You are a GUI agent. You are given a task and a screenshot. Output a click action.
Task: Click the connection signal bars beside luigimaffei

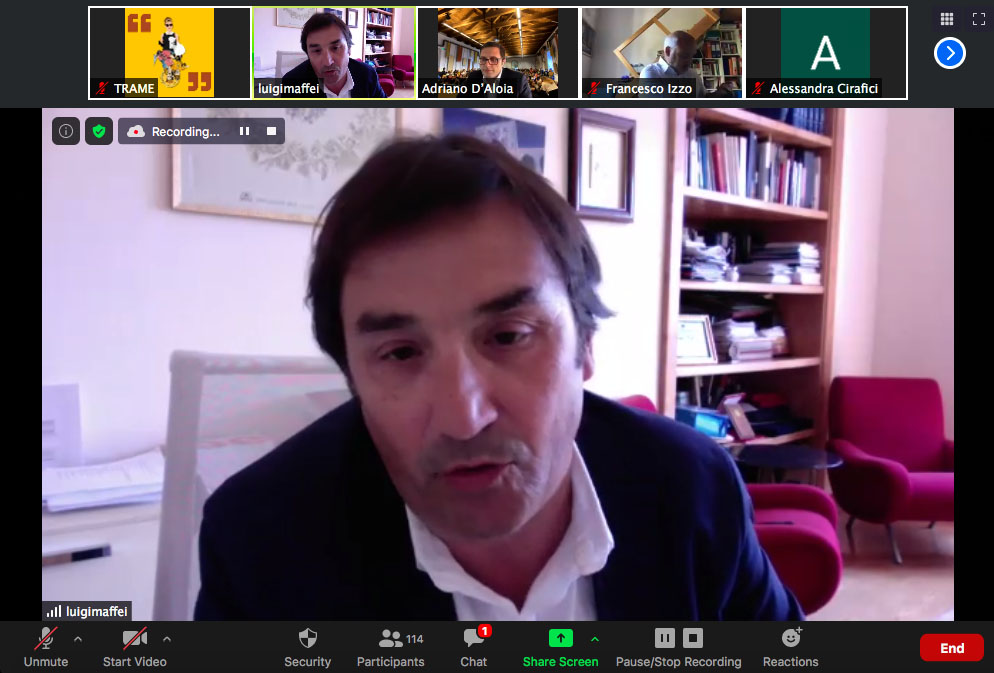pos(54,612)
